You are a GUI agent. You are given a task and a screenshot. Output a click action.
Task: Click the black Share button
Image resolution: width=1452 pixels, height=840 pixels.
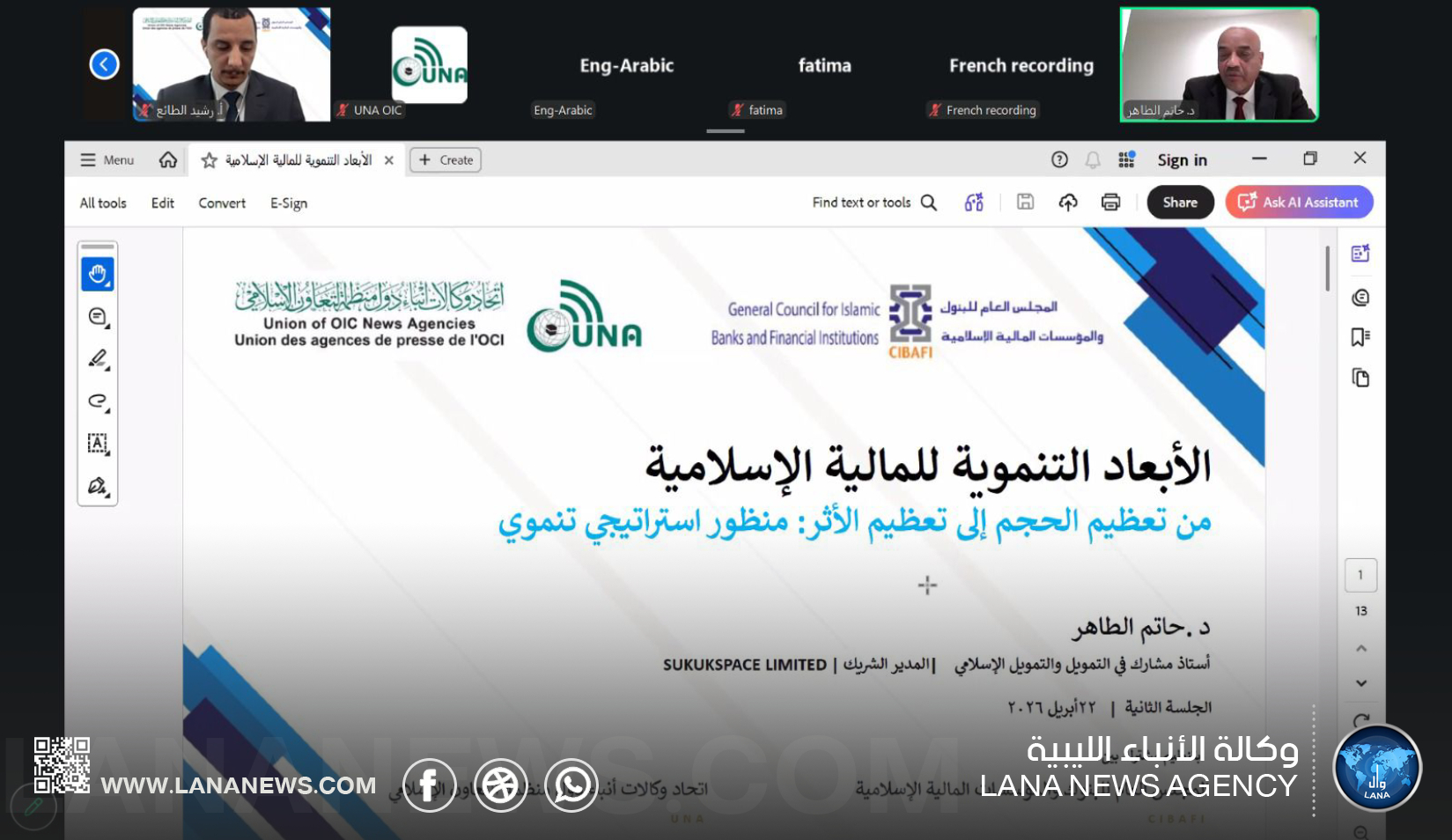coord(1180,203)
